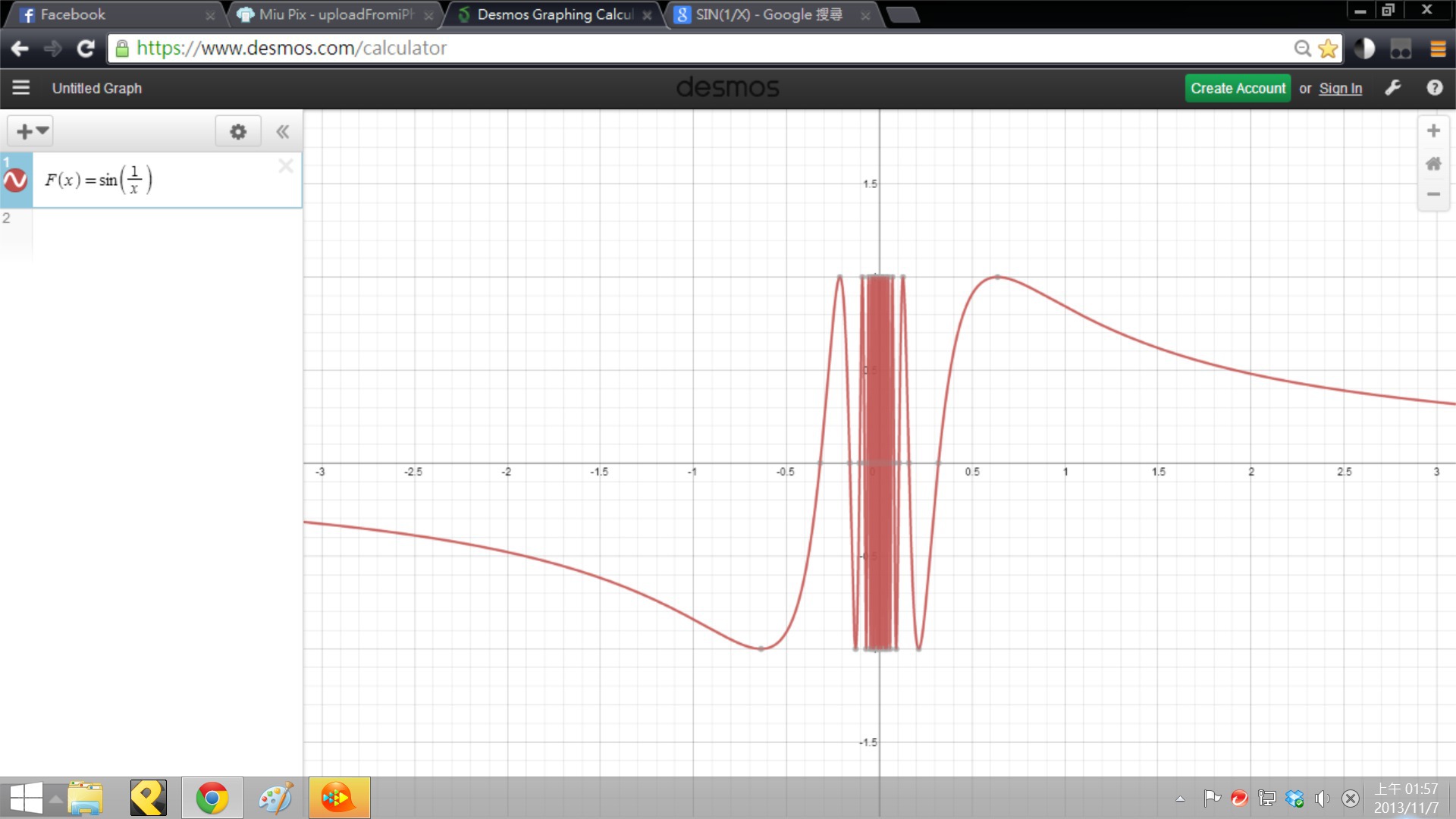Viewport: 1456px width, 819px height.
Task: Zoom in on the graph
Action: (1433, 131)
